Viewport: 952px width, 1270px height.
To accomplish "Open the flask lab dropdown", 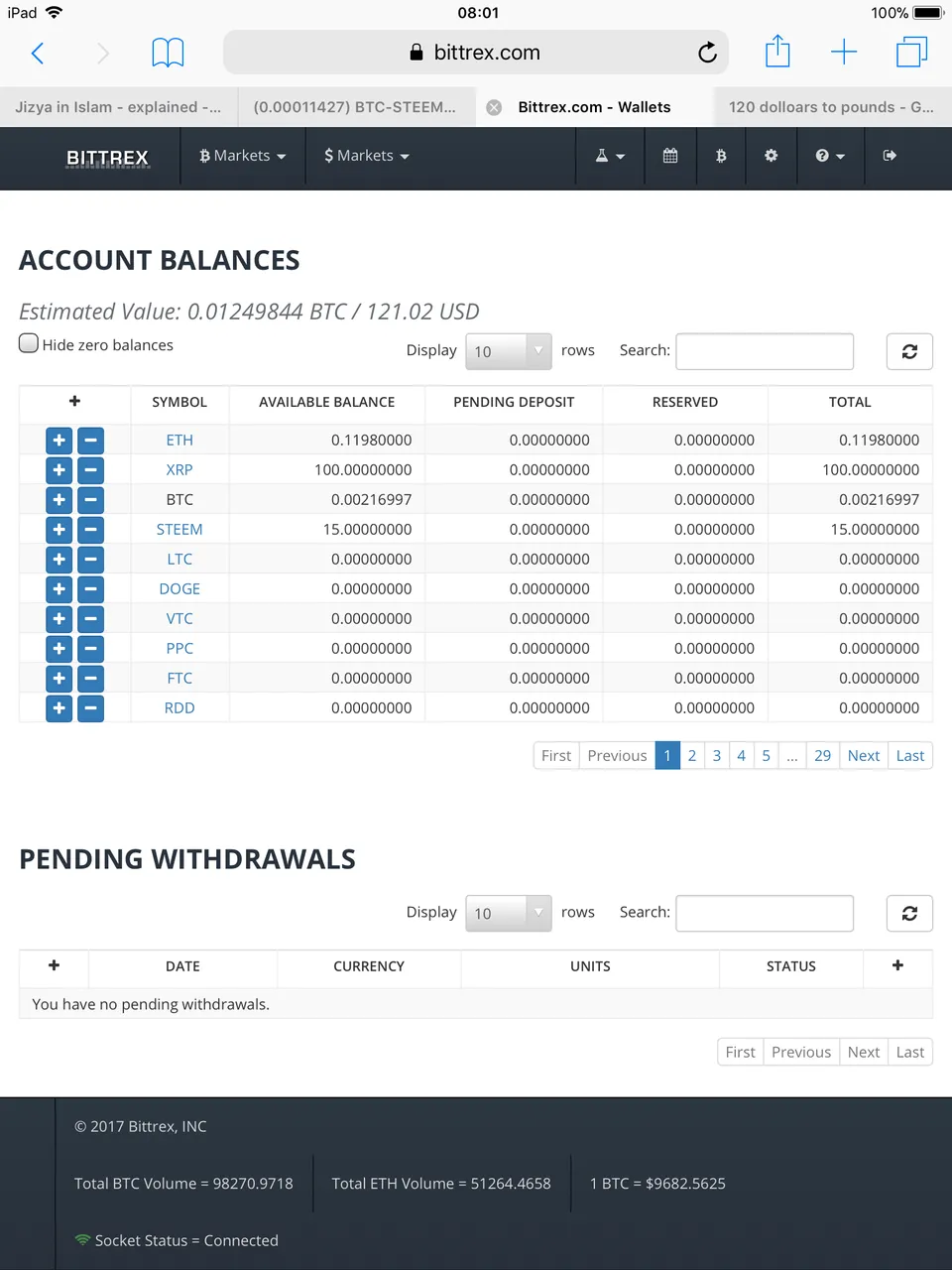I will pos(610,156).
